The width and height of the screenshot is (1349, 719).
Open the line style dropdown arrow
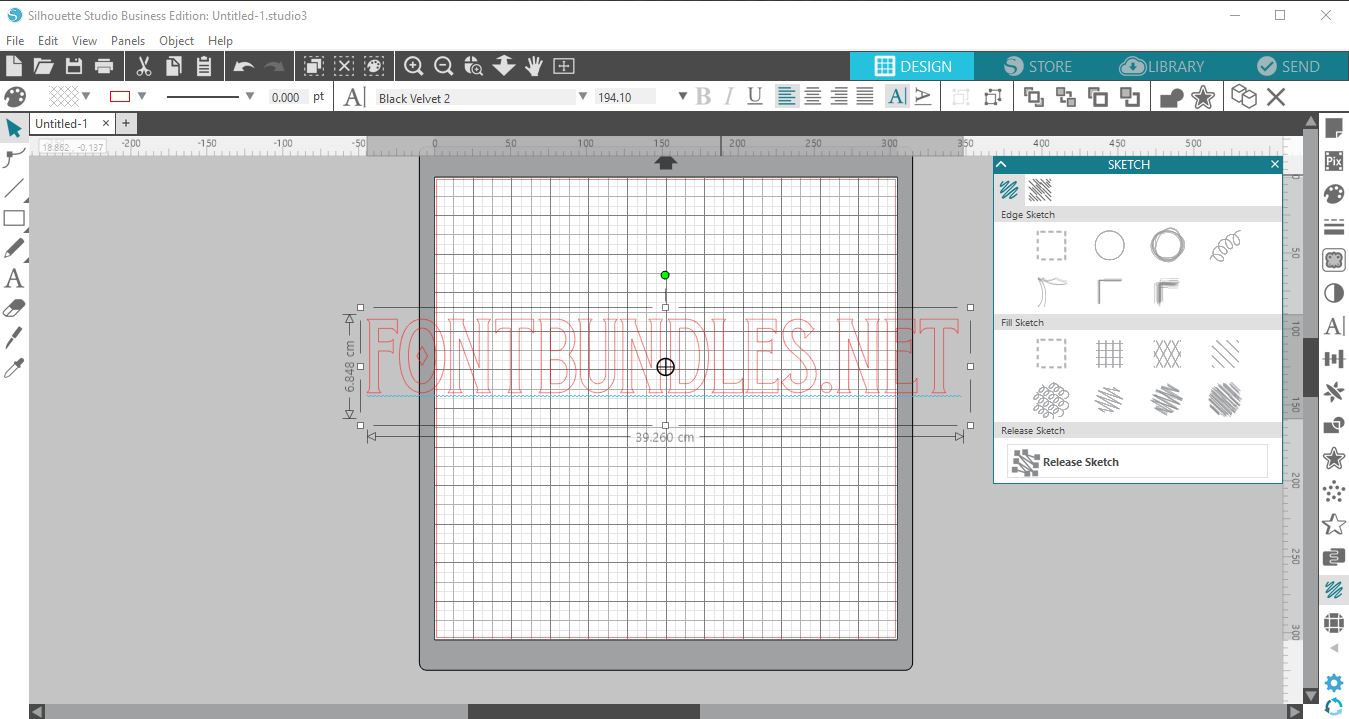pyautogui.click(x=250, y=97)
